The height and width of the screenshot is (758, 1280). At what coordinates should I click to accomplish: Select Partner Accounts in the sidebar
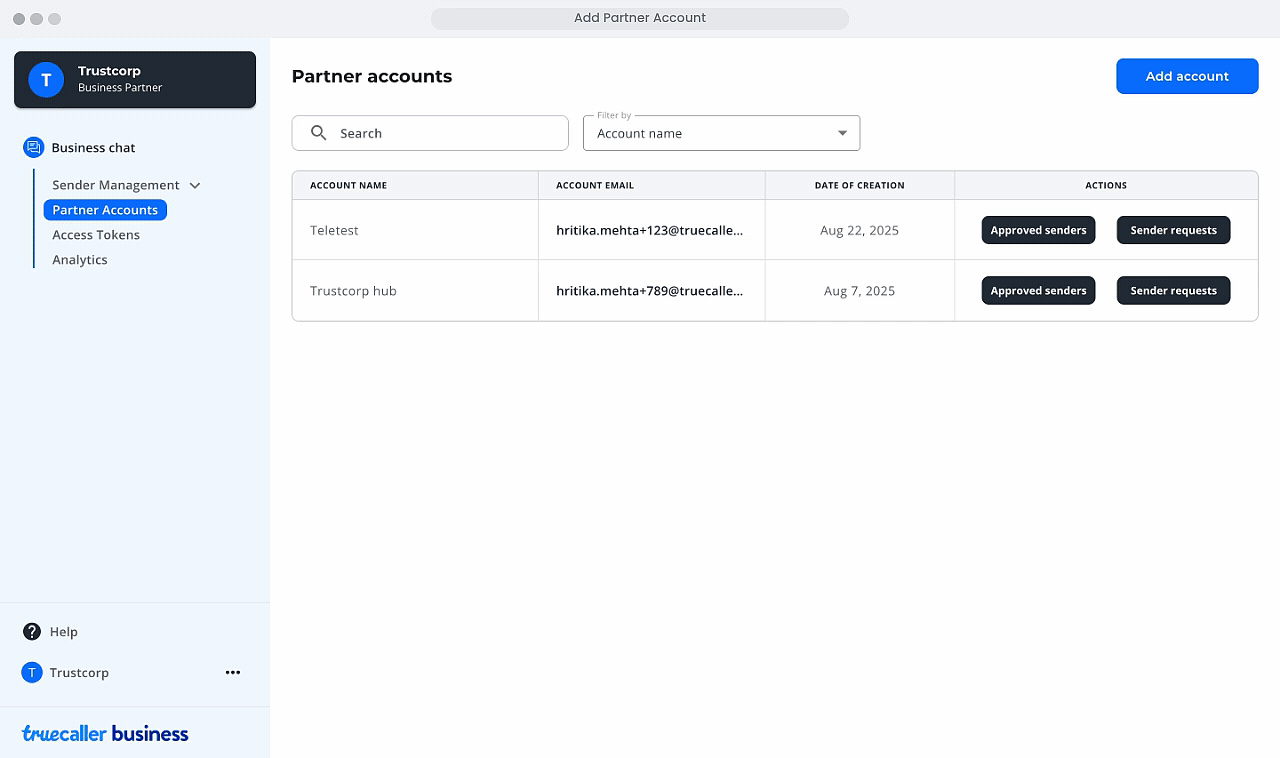point(105,210)
